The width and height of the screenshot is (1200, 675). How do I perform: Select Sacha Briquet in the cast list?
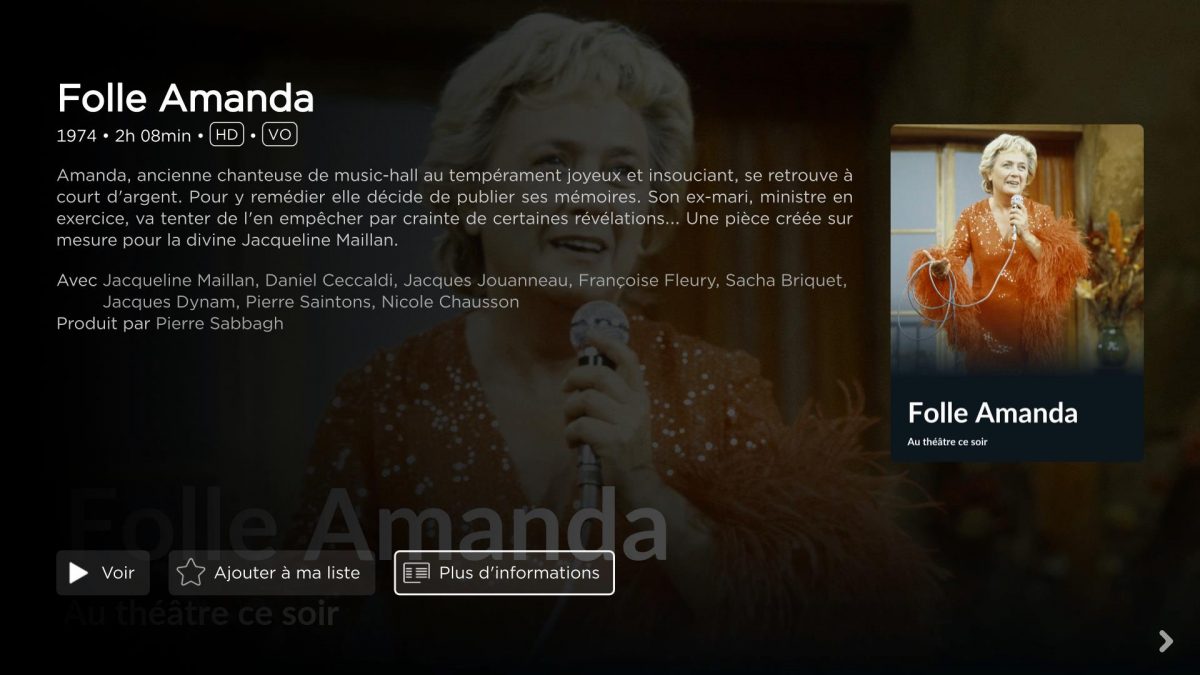(x=786, y=280)
